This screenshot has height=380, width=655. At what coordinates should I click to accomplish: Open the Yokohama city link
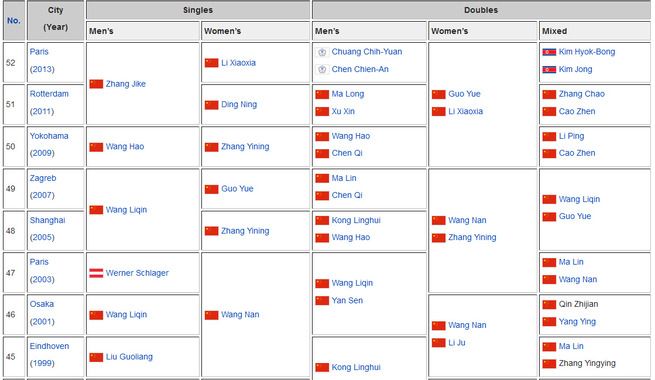(49, 136)
